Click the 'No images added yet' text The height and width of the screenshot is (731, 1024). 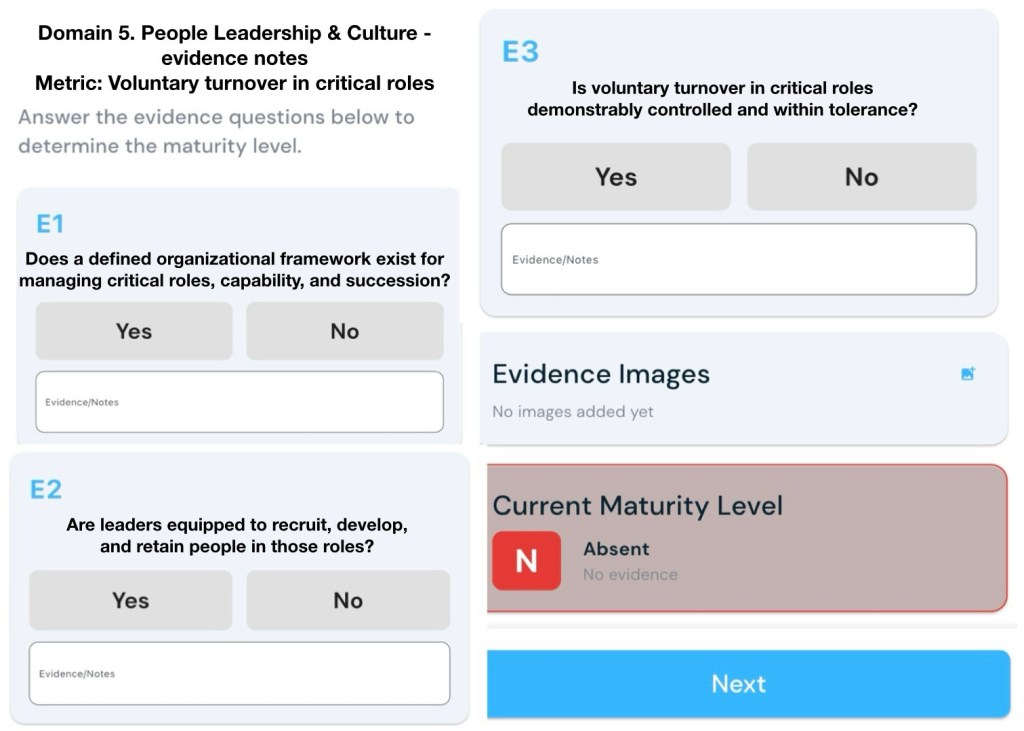pos(573,412)
